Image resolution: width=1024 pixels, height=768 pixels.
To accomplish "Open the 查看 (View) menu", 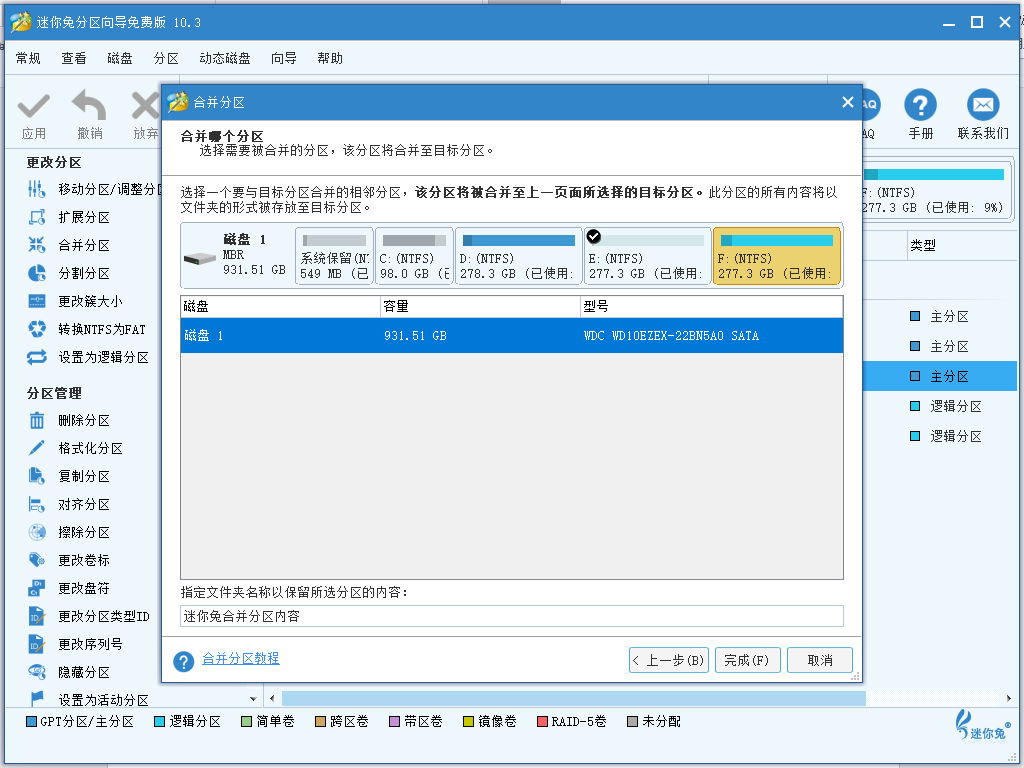I will tap(74, 58).
